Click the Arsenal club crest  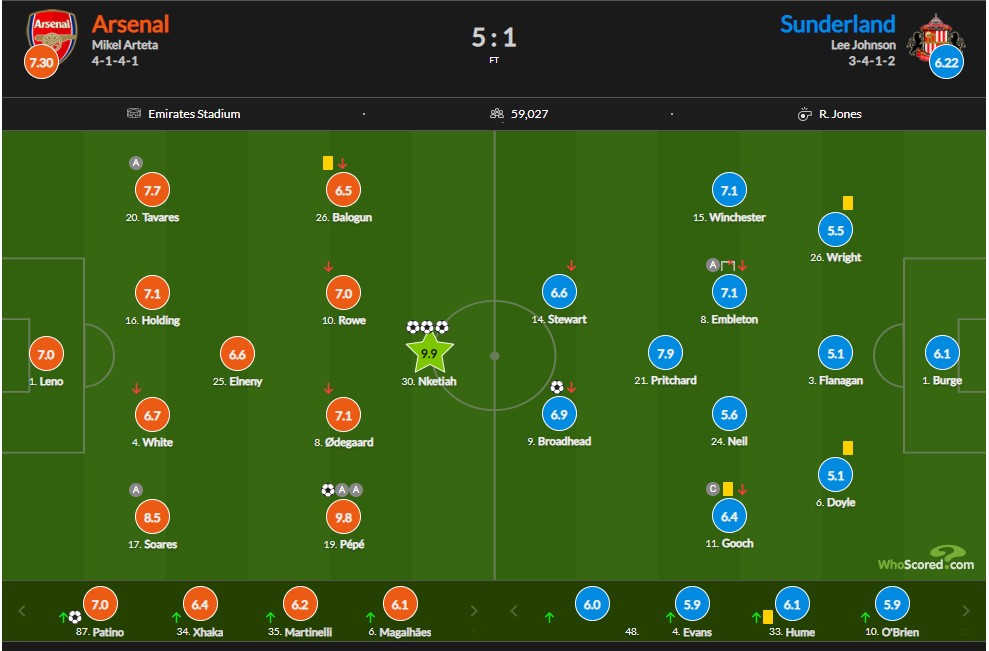(52, 37)
